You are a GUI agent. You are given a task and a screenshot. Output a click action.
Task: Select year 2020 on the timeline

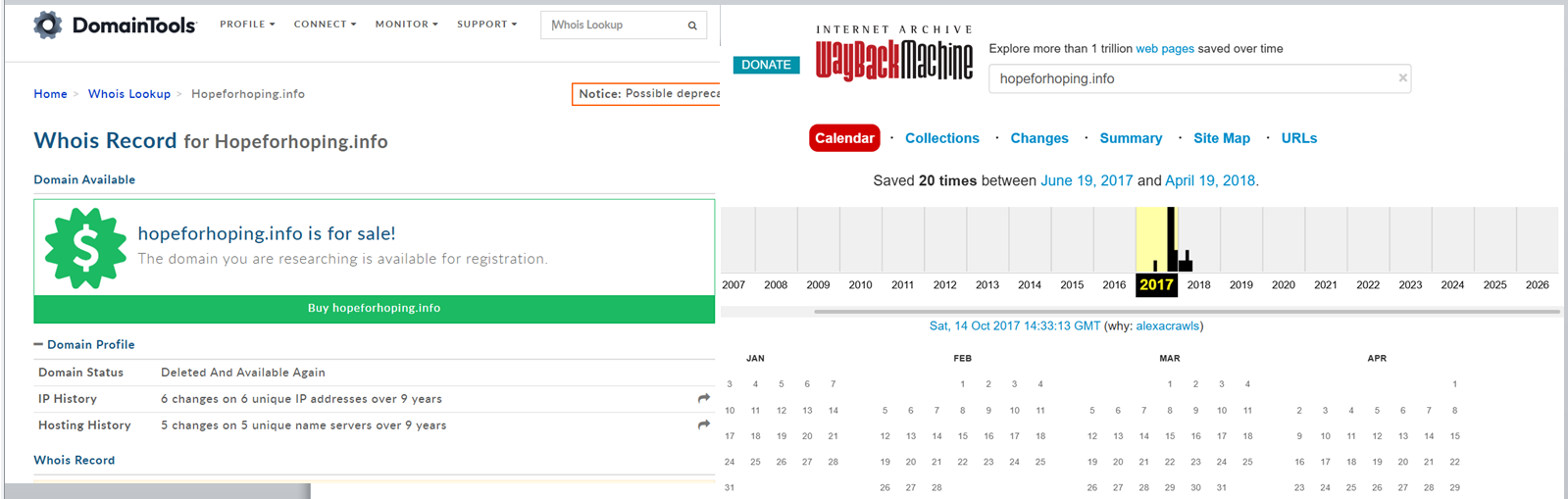point(1283,284)
